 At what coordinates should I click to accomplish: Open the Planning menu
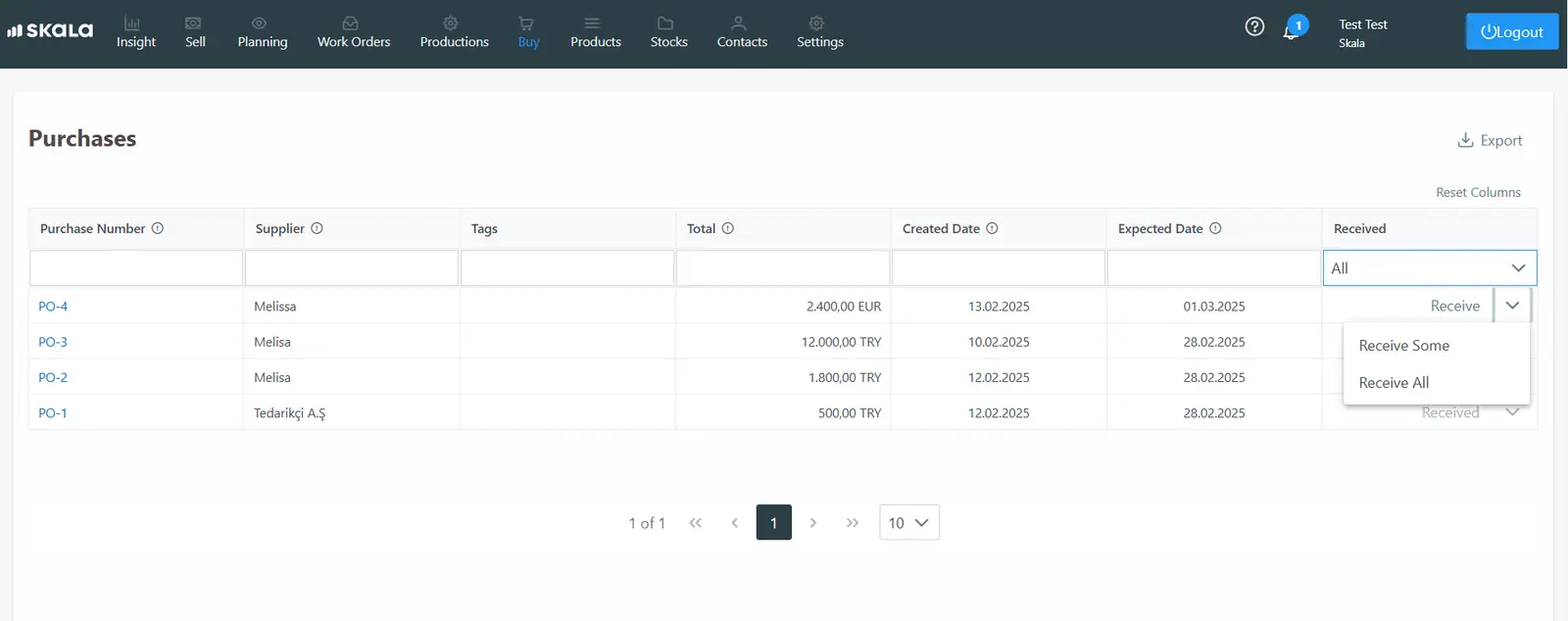coord(263,33)
